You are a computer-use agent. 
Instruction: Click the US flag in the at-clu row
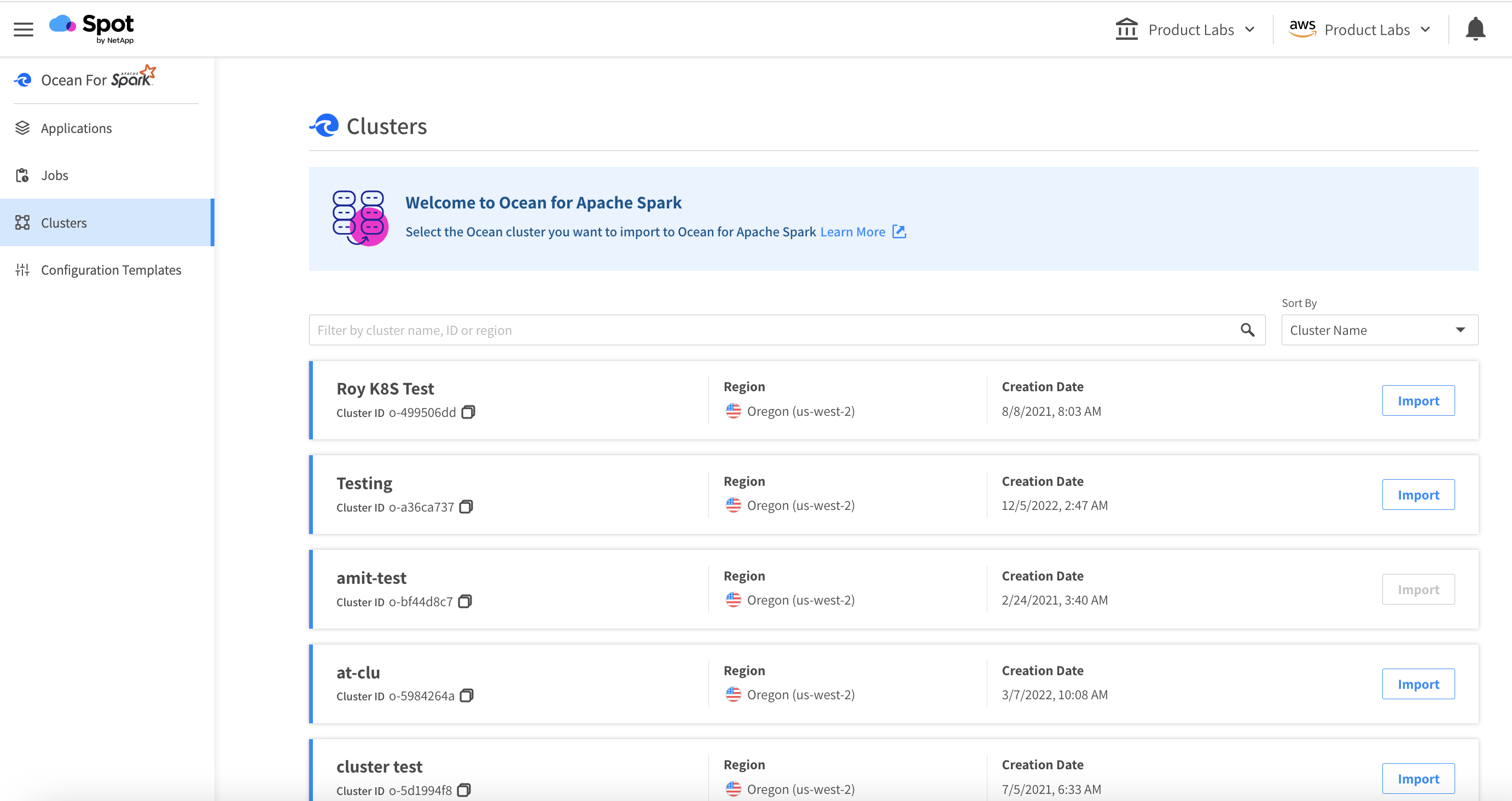[733, 694]
